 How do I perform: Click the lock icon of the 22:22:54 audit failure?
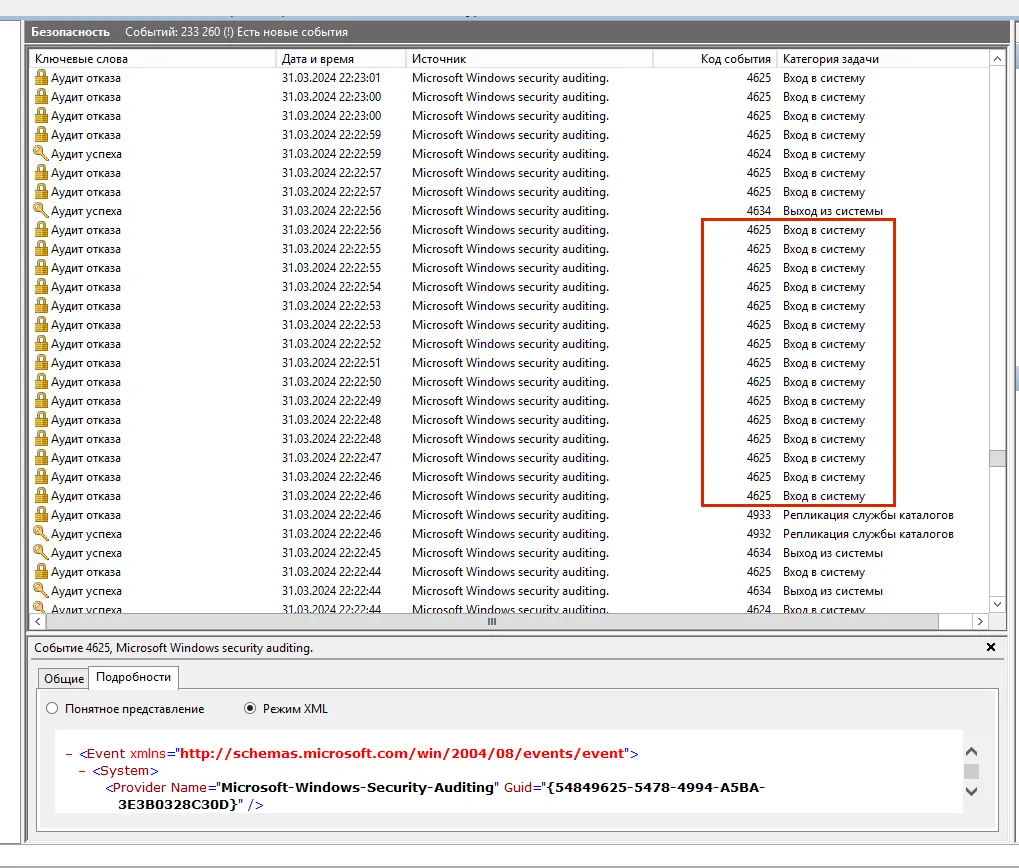click(x=41, y=287)
